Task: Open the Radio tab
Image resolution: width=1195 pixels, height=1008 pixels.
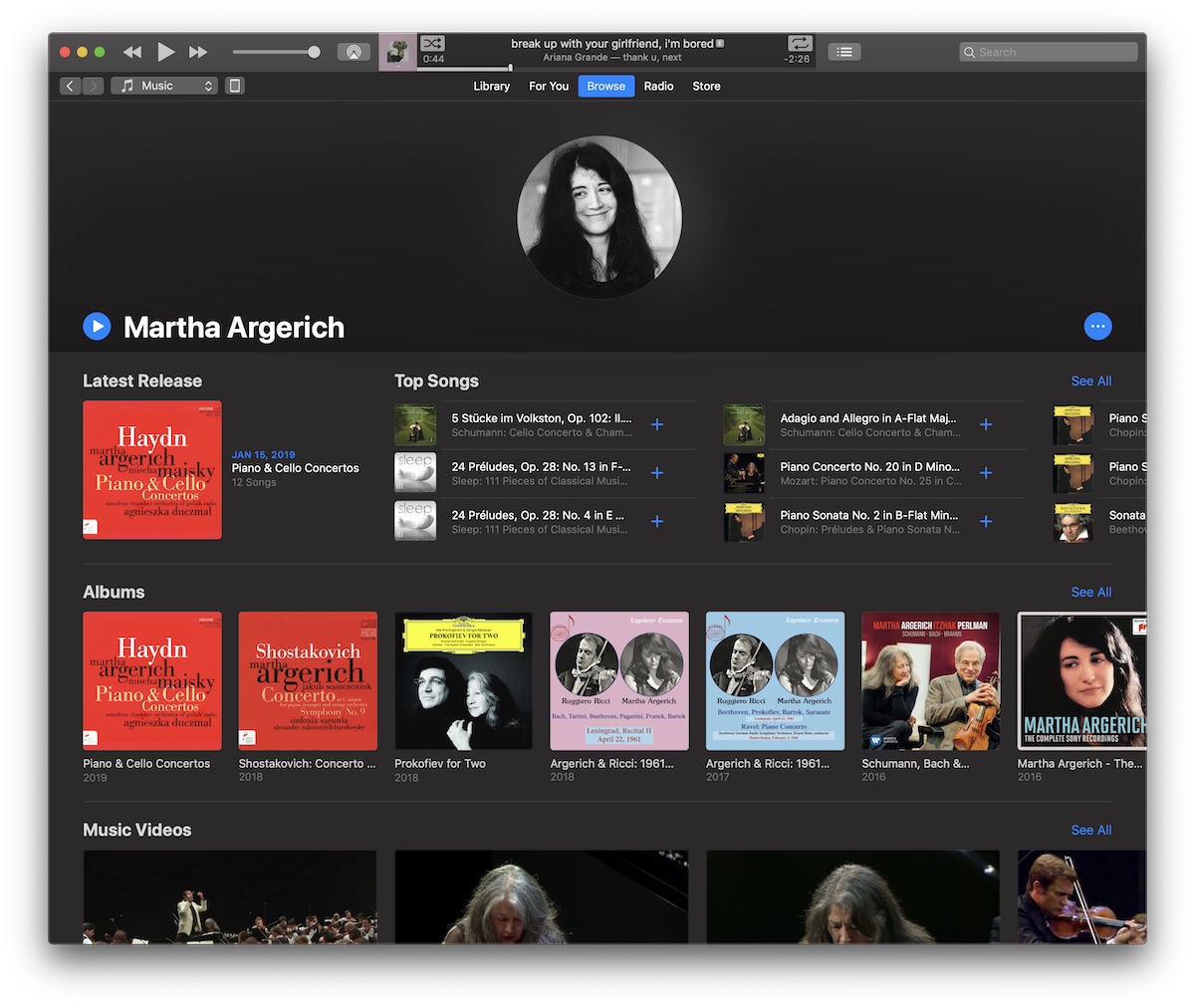Action: [x=658, y=87]
